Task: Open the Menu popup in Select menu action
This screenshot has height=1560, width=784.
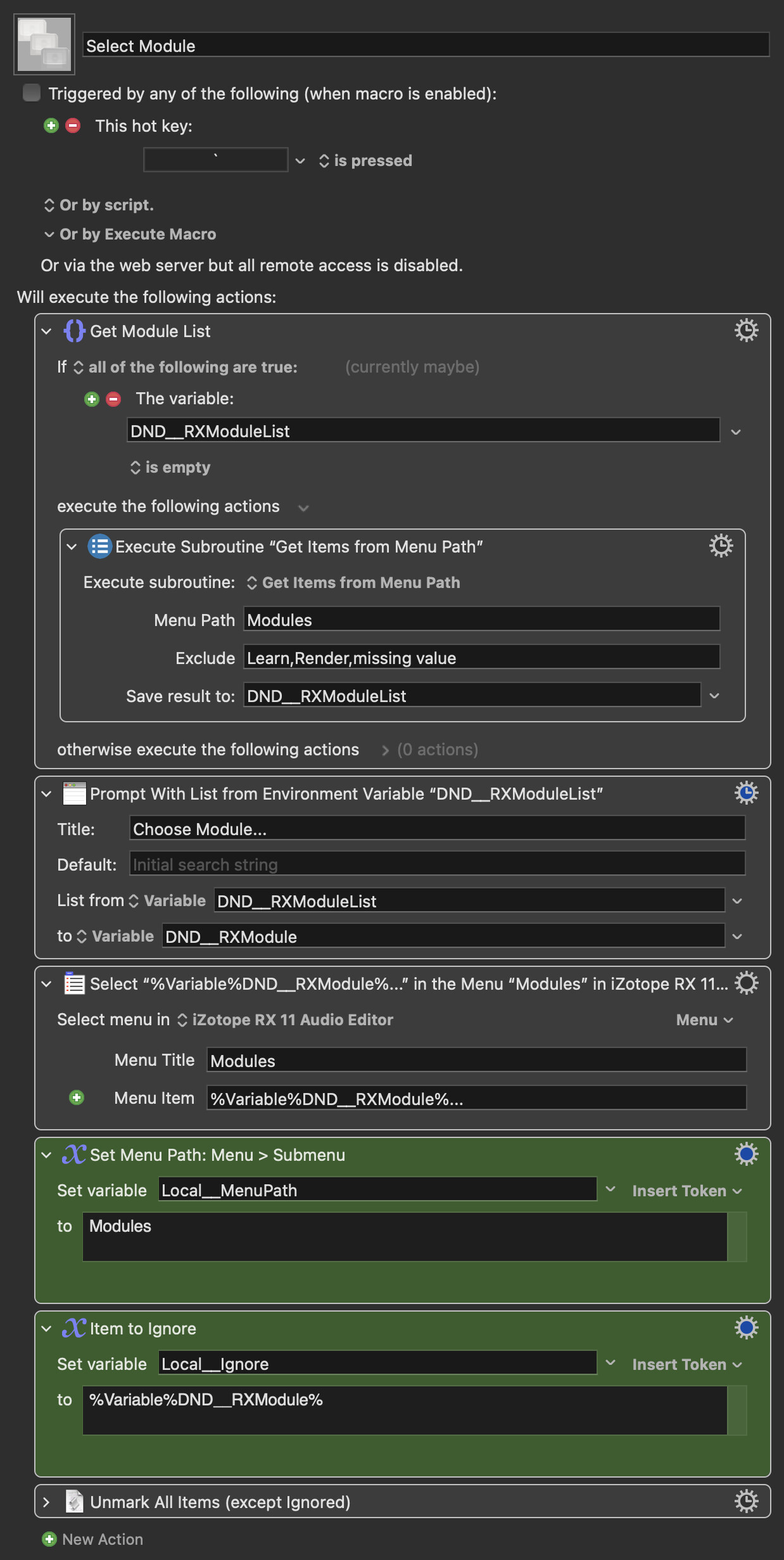Action: click(704, 1020)
